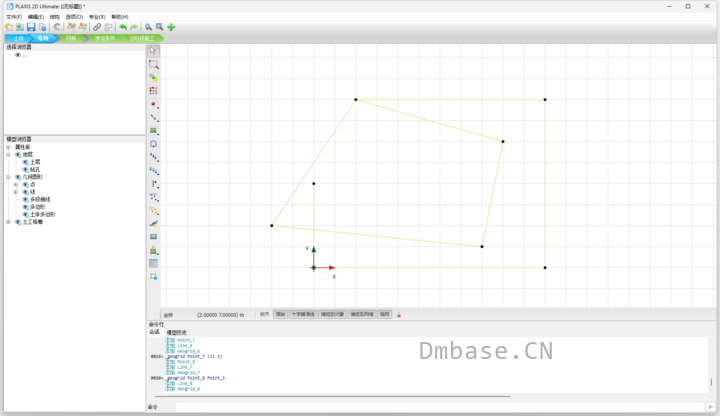
Task: Switch to the 土体 mode tab
Action: 18,39
